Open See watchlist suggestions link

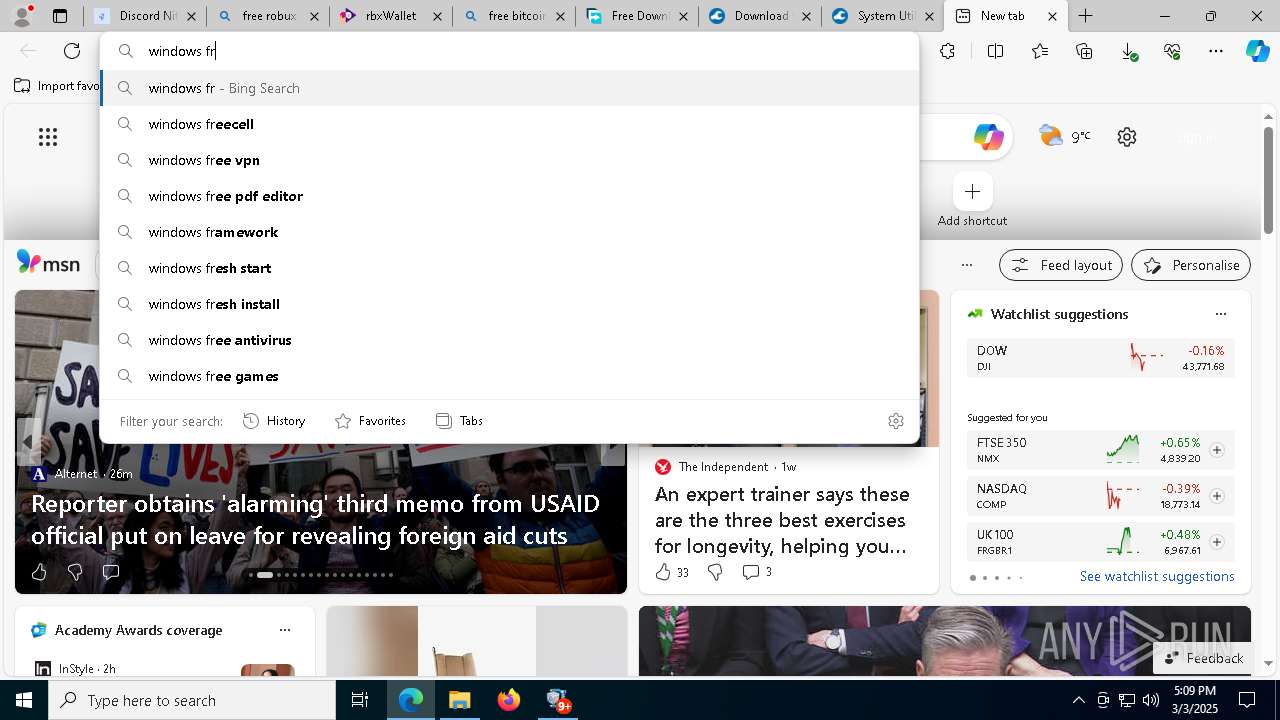point(1157,576)
